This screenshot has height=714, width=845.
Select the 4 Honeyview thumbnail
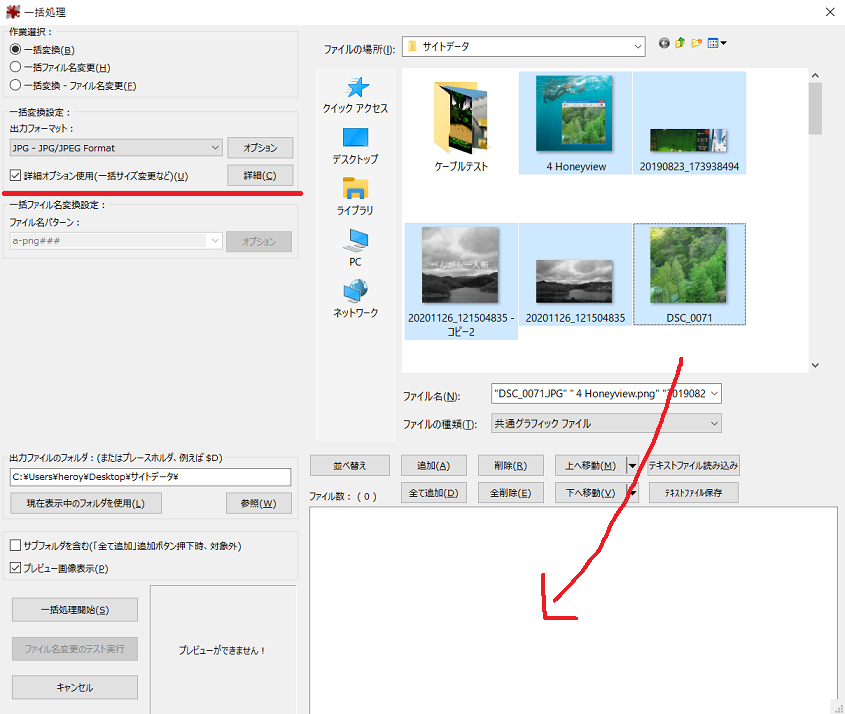click(x=576, y=123)
